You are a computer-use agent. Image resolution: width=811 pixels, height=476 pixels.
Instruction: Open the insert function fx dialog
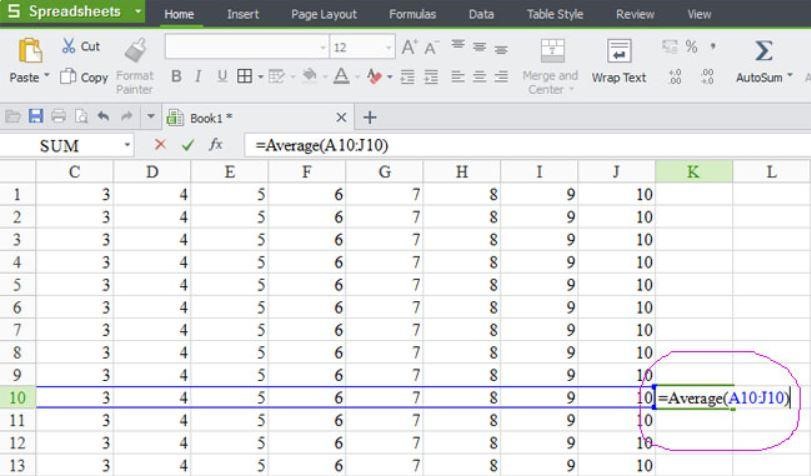pos(215,145)
